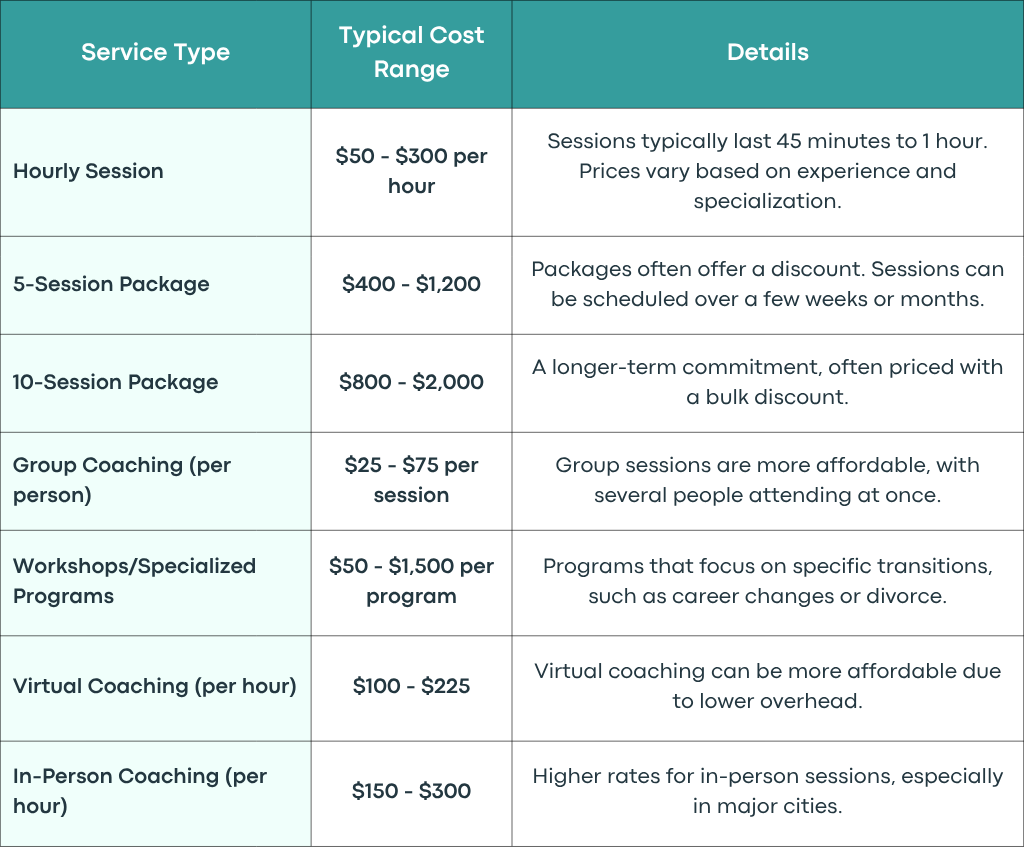Select the Group Coaching (per person) label
The height and width of the screenshot is (847, 1024).
coord(122,480)
